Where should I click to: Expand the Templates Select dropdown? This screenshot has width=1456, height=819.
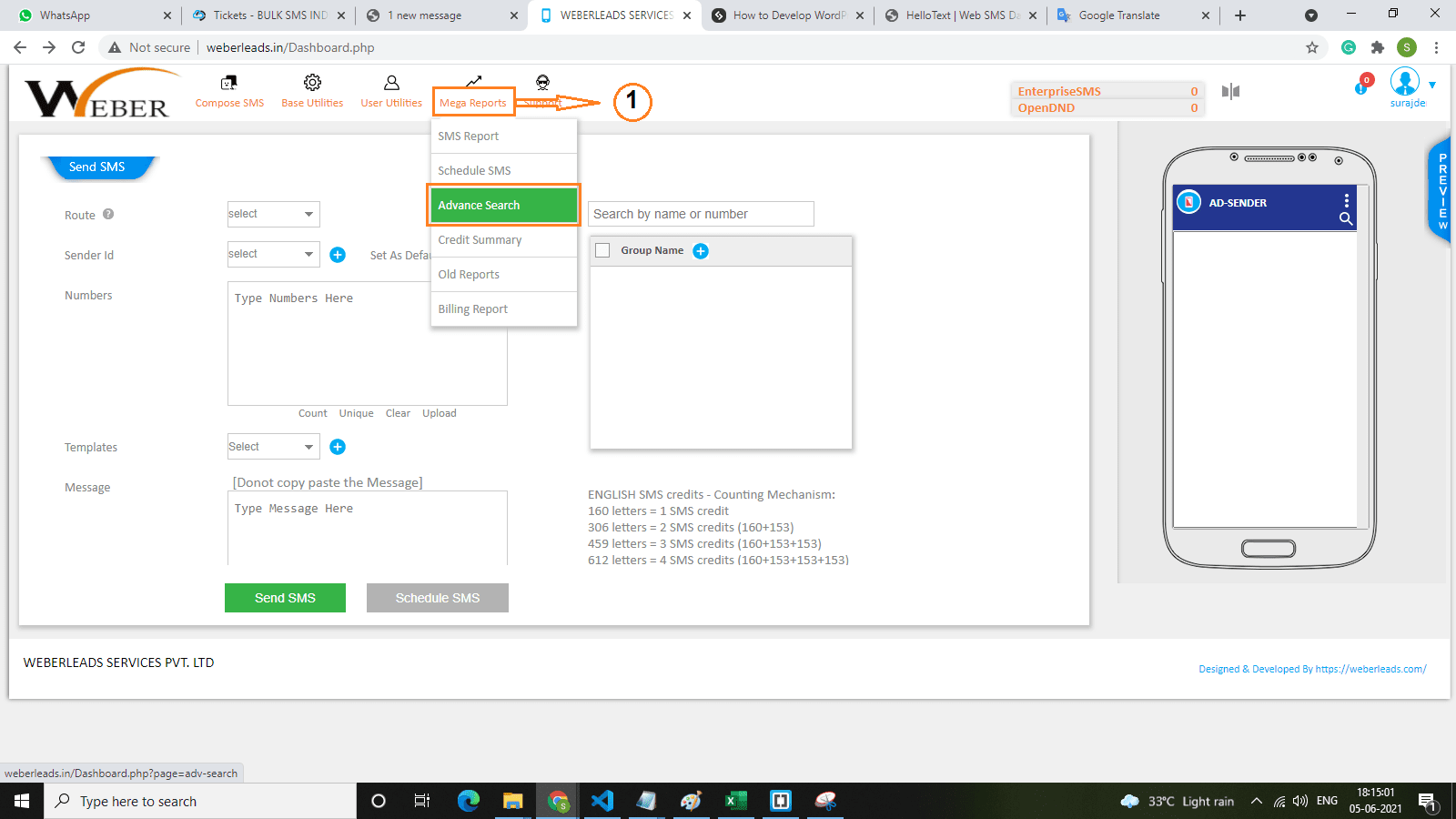pyautogui.click(x=273, y=447)
